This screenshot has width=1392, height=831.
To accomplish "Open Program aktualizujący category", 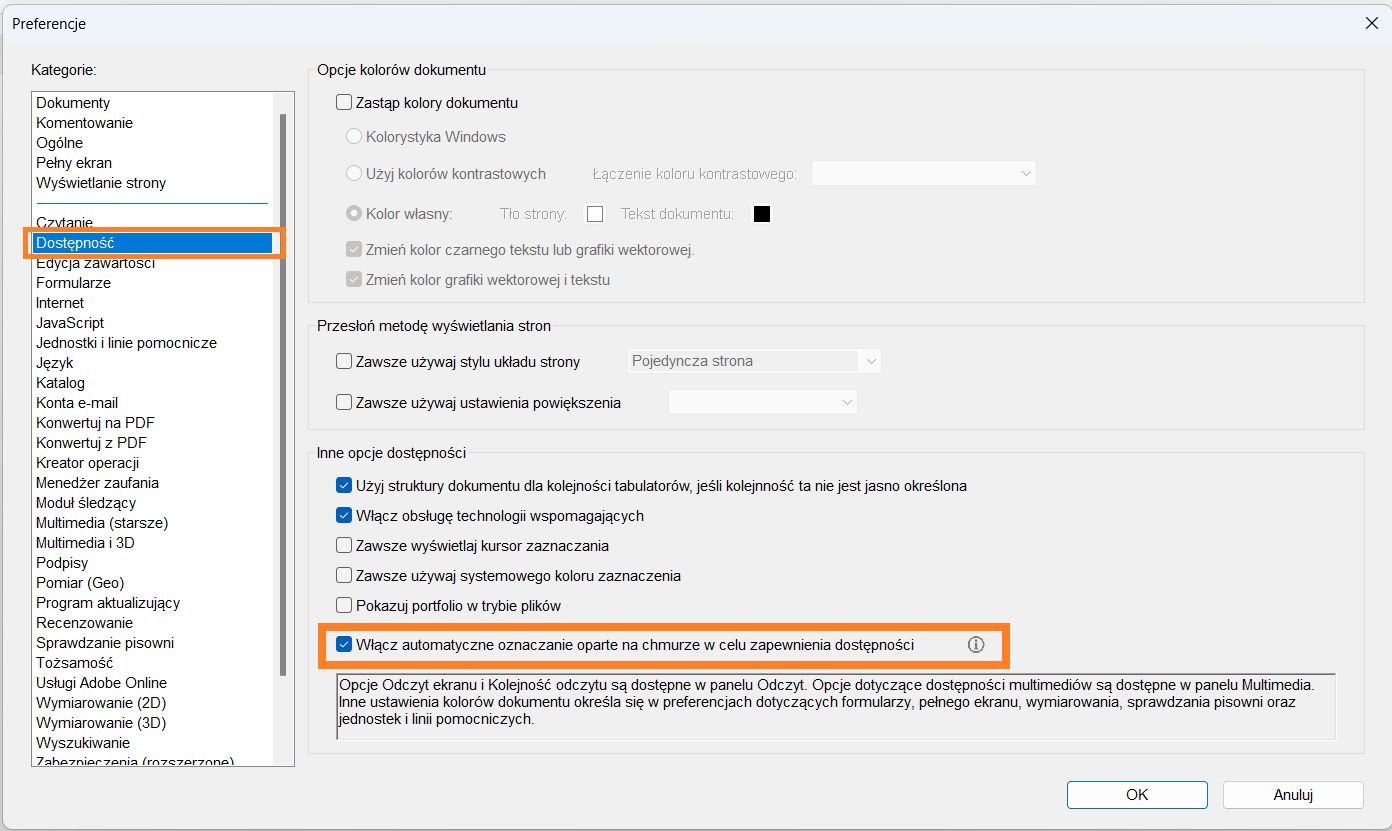I will click(108, 603).
